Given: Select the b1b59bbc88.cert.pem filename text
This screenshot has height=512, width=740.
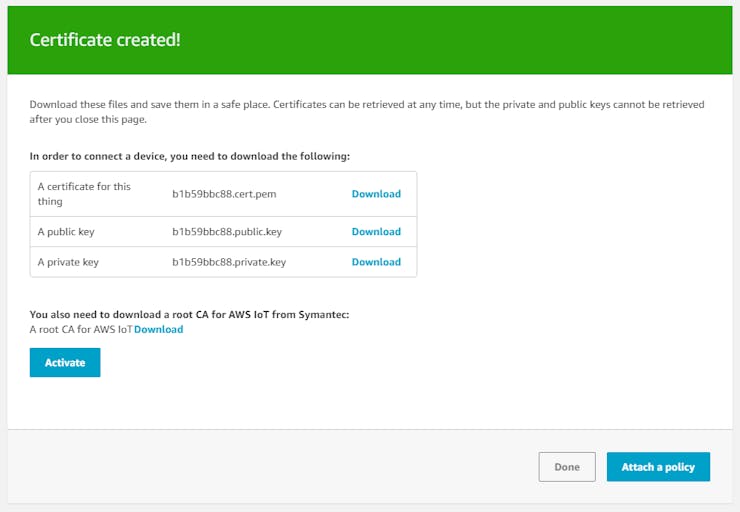Looking at the screenshot, I should (x=224, y=194).
